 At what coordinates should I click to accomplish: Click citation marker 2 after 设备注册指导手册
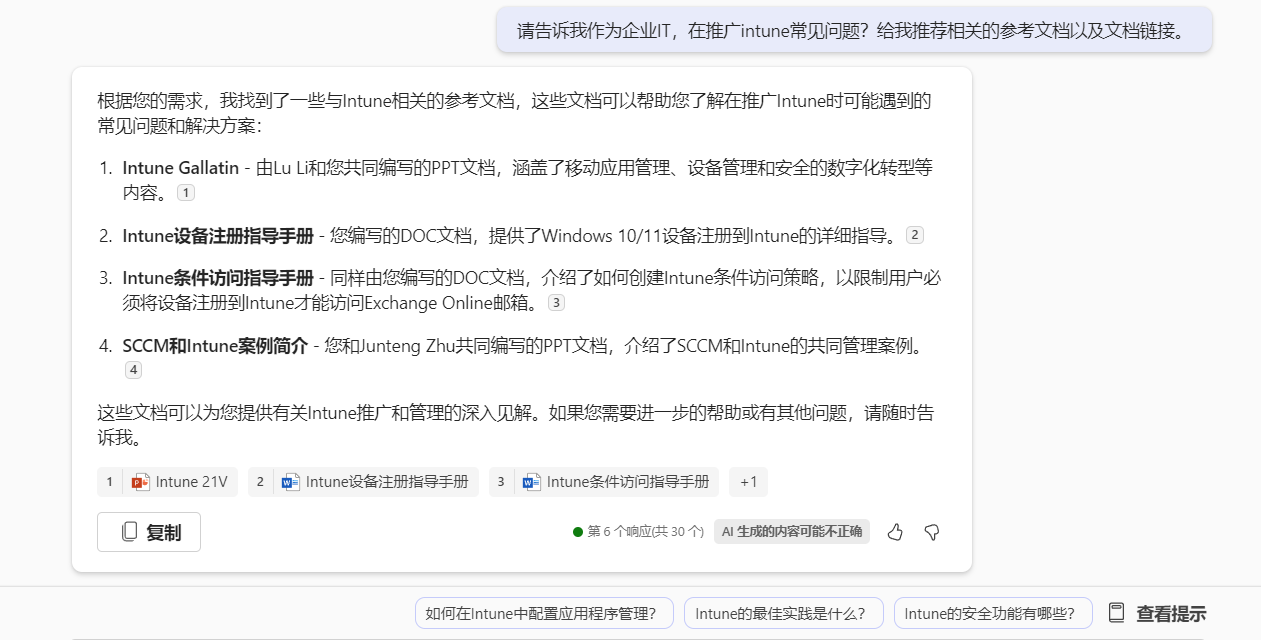(x=914, y=235)
